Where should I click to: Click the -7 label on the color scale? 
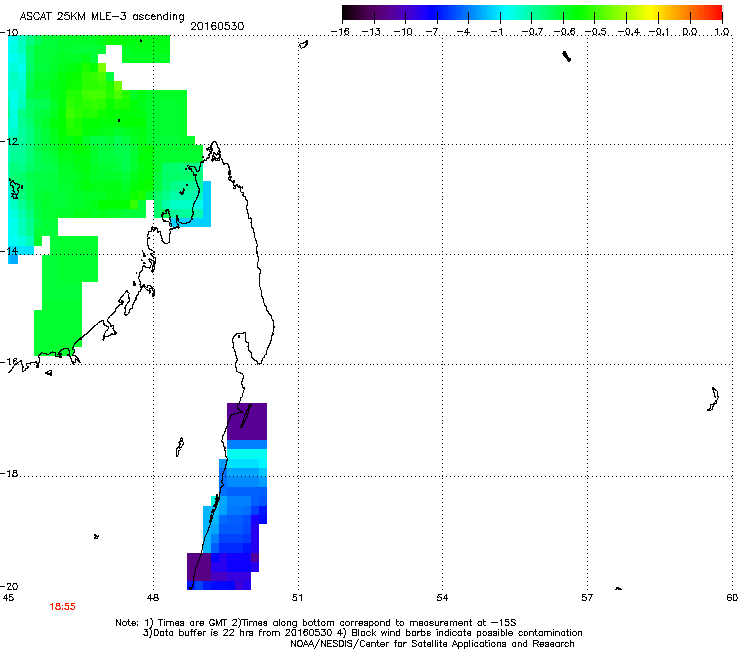(433, 32)
